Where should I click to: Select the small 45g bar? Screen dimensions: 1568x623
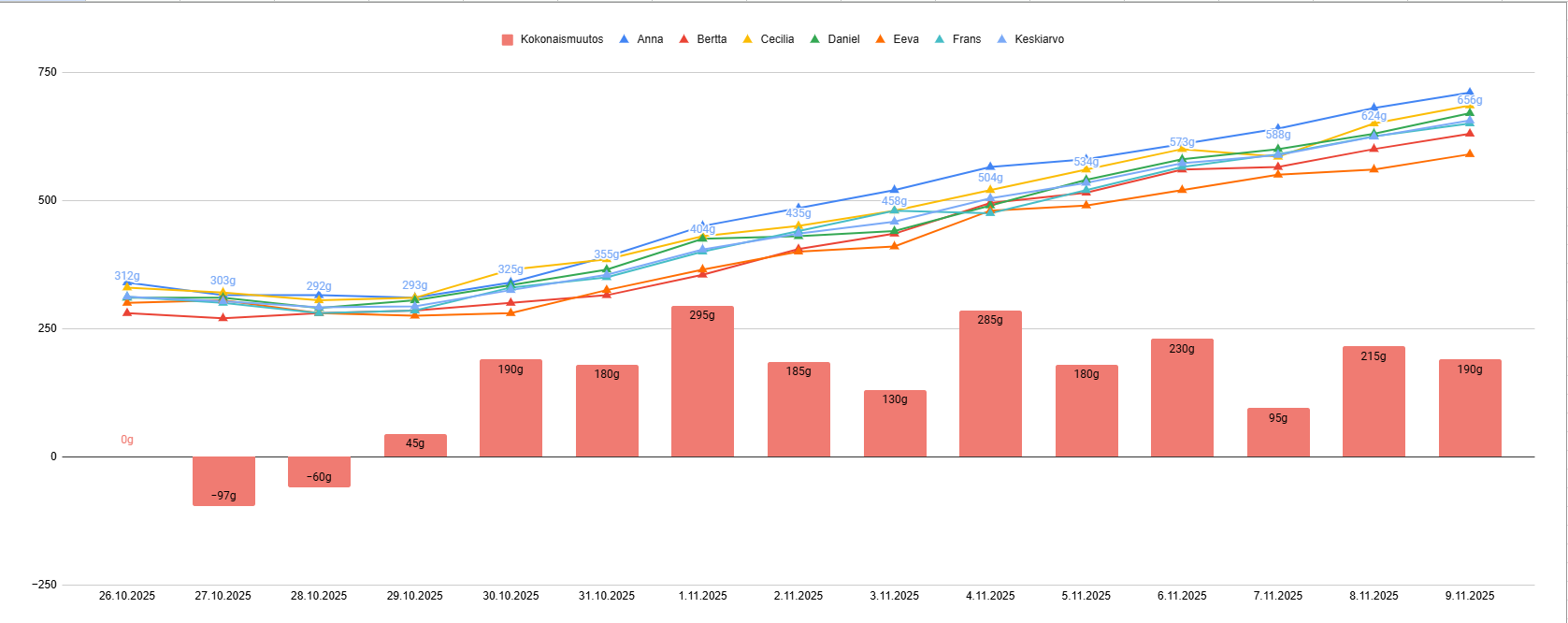[x=415, y=446]
